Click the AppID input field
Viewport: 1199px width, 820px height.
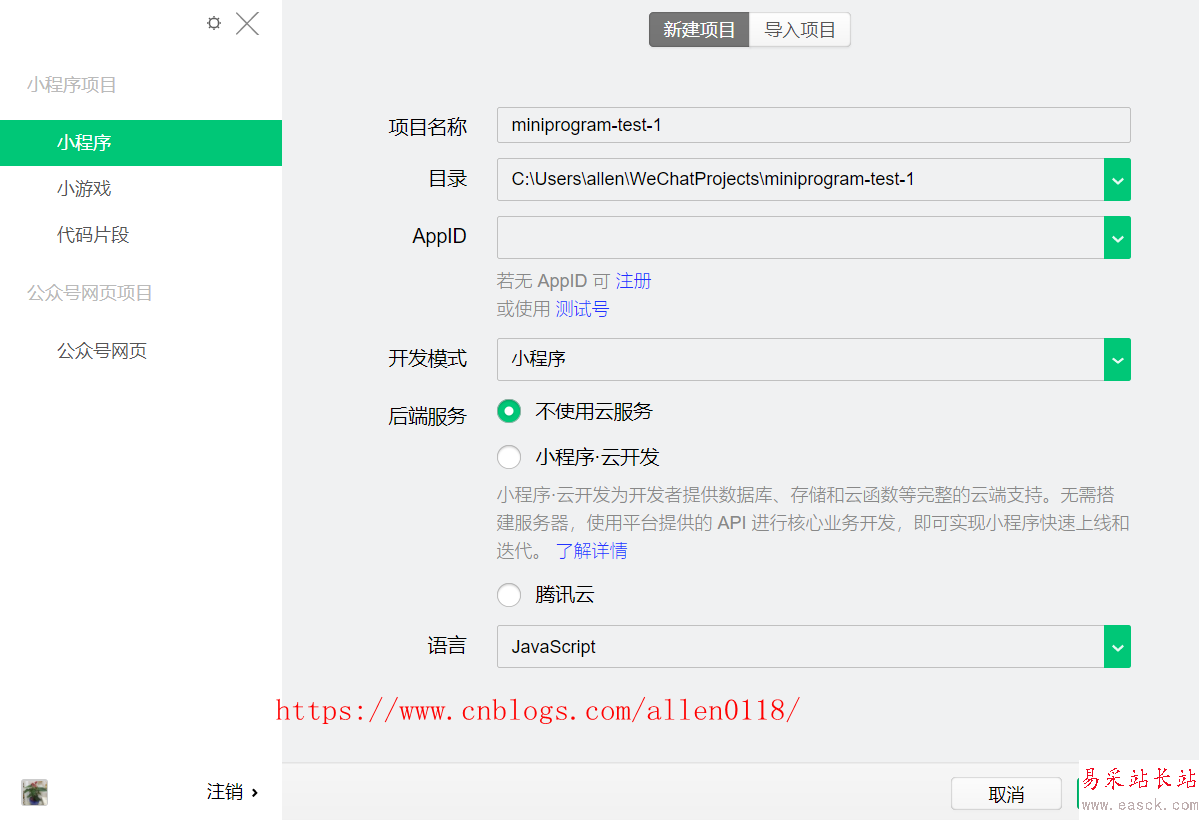point(801,237)
